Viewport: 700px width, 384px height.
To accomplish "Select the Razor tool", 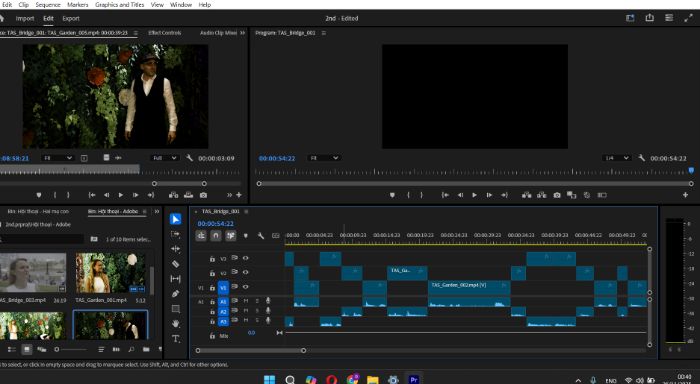I will (175, 264).
